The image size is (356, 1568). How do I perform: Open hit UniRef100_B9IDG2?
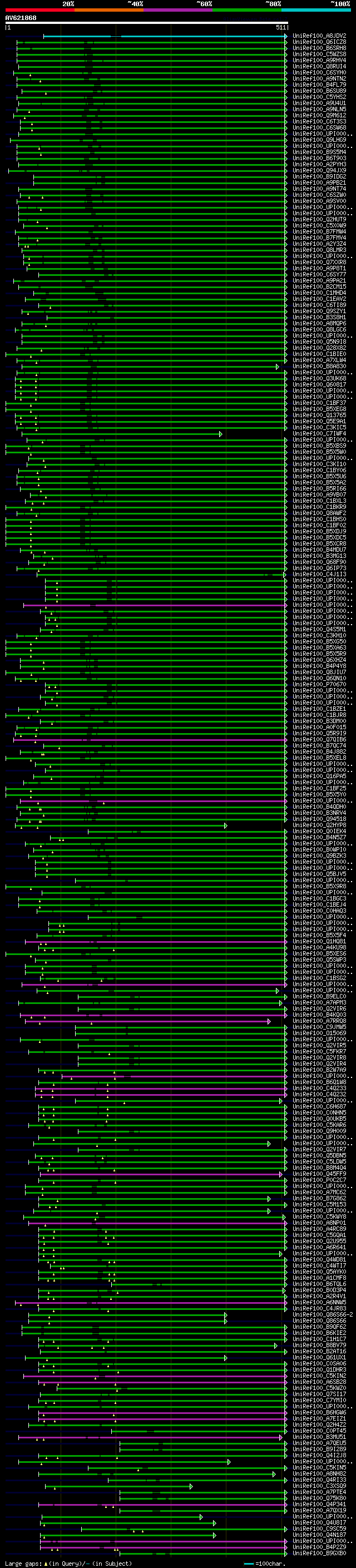point(319,176)
